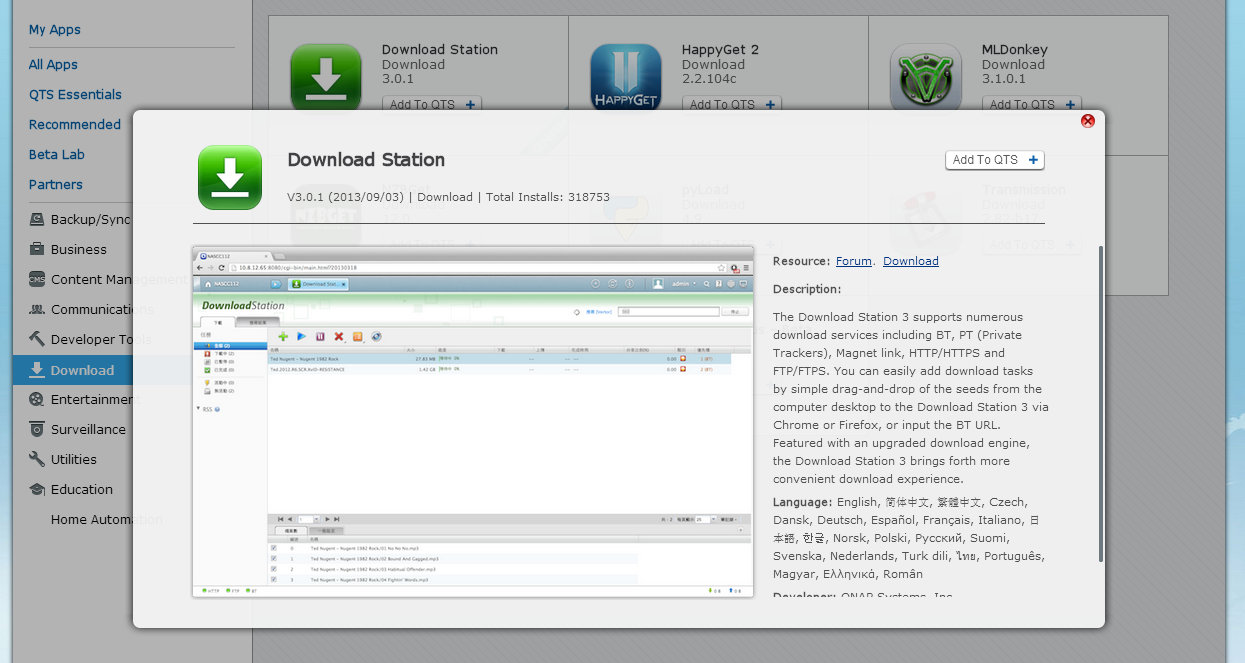Click the "Language:" label
The height and width of the screenshot is (663, 1245).
(803, 502)
